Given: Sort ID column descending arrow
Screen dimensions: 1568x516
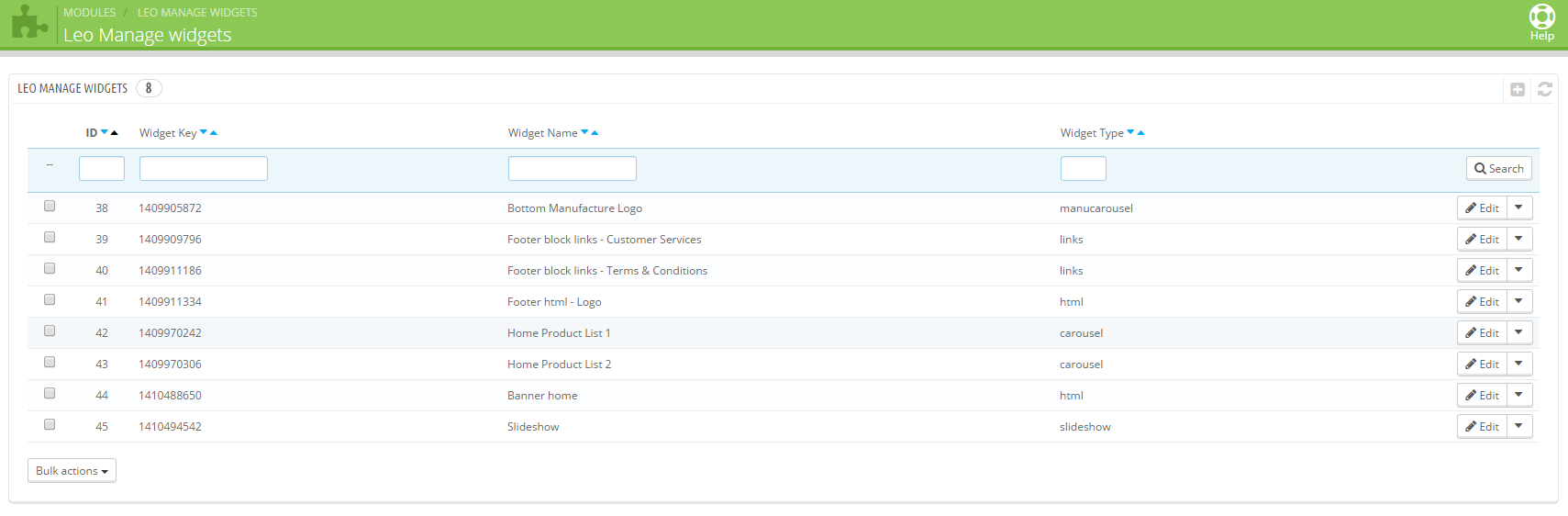Looking at the screenshot, I should [x=105, y=132].
